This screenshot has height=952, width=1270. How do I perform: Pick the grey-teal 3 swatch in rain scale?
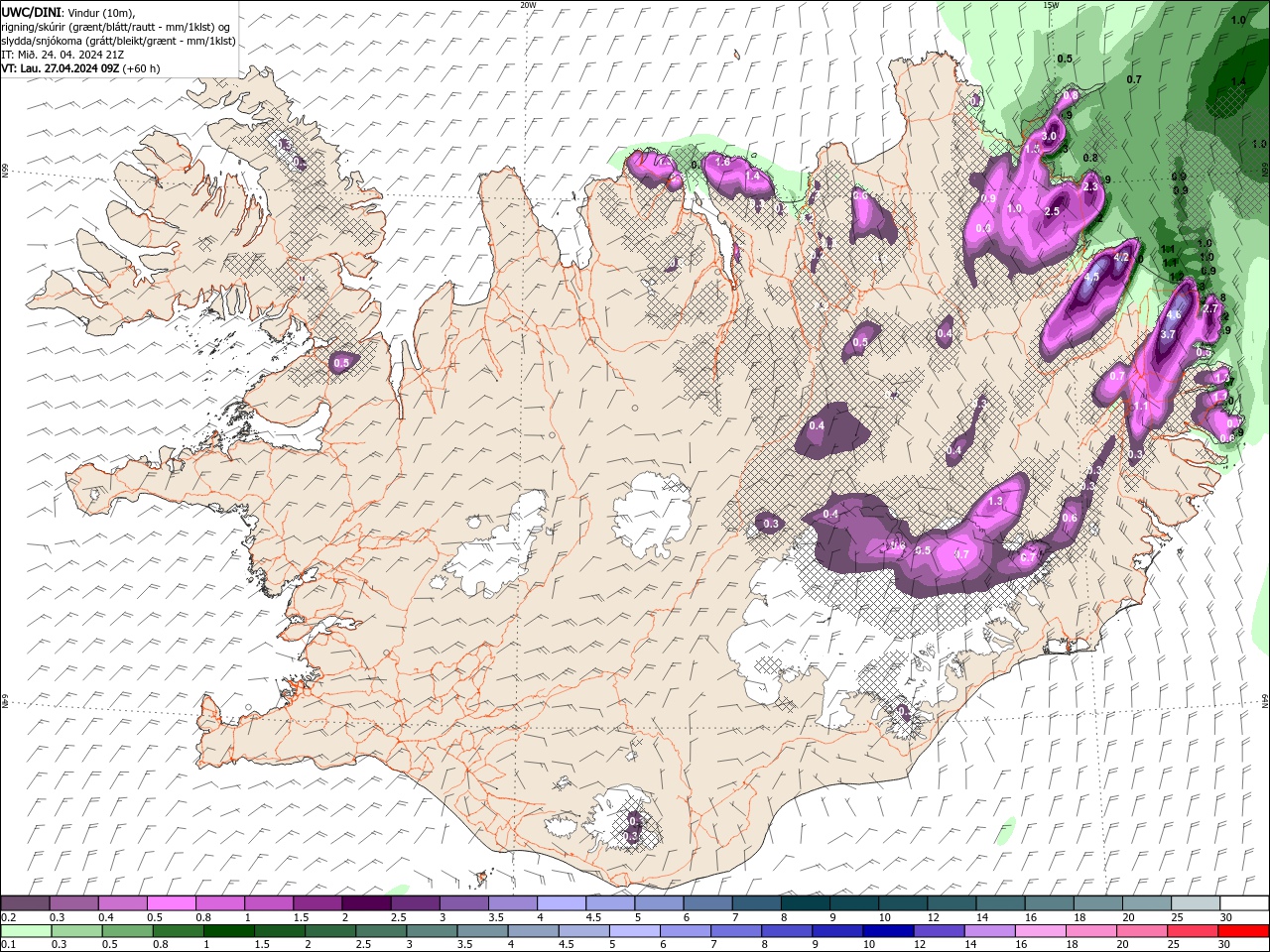pos(431,931)
